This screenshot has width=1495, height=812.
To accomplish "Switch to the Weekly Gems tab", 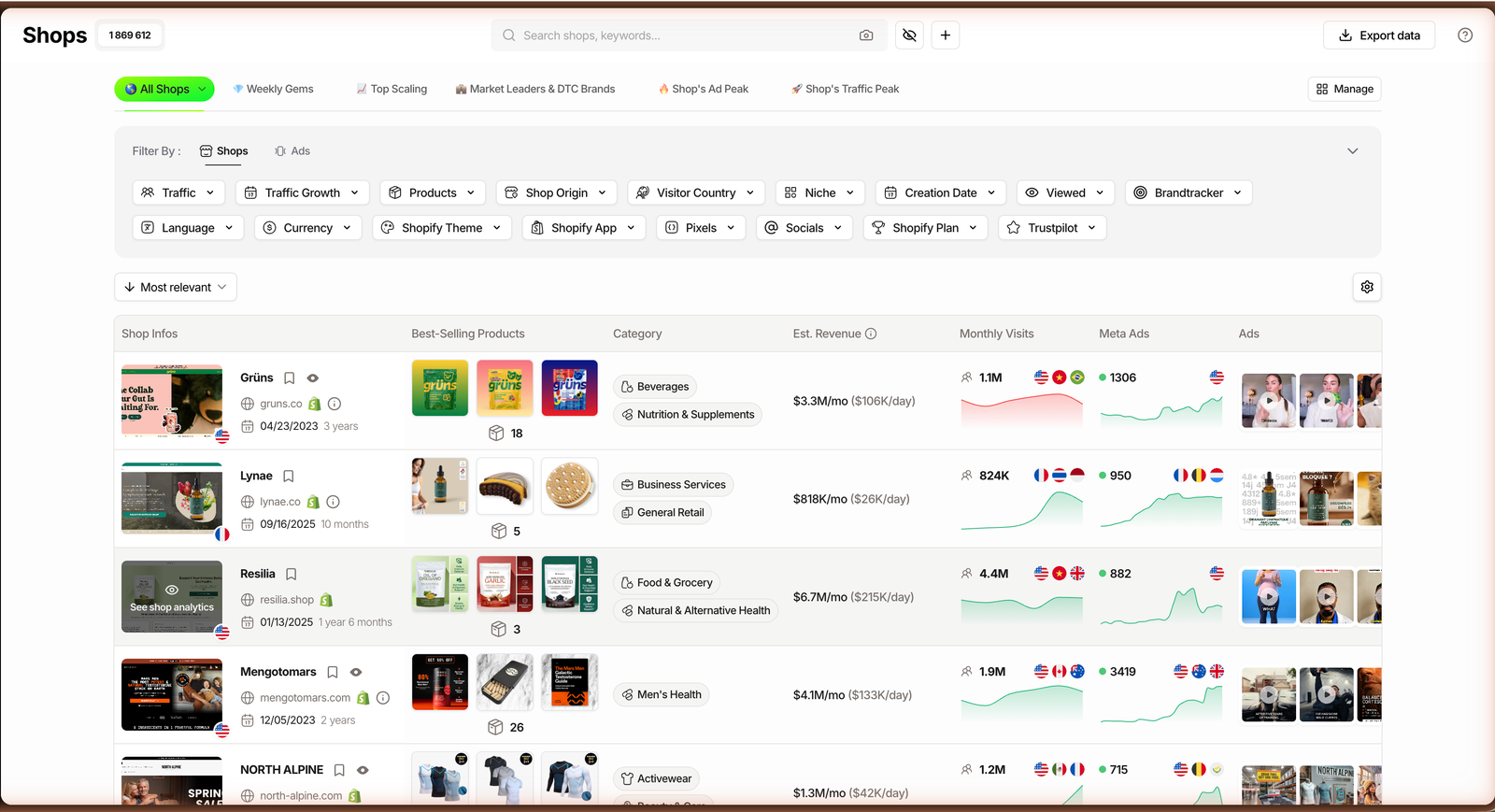I will [x=273, y=89].
